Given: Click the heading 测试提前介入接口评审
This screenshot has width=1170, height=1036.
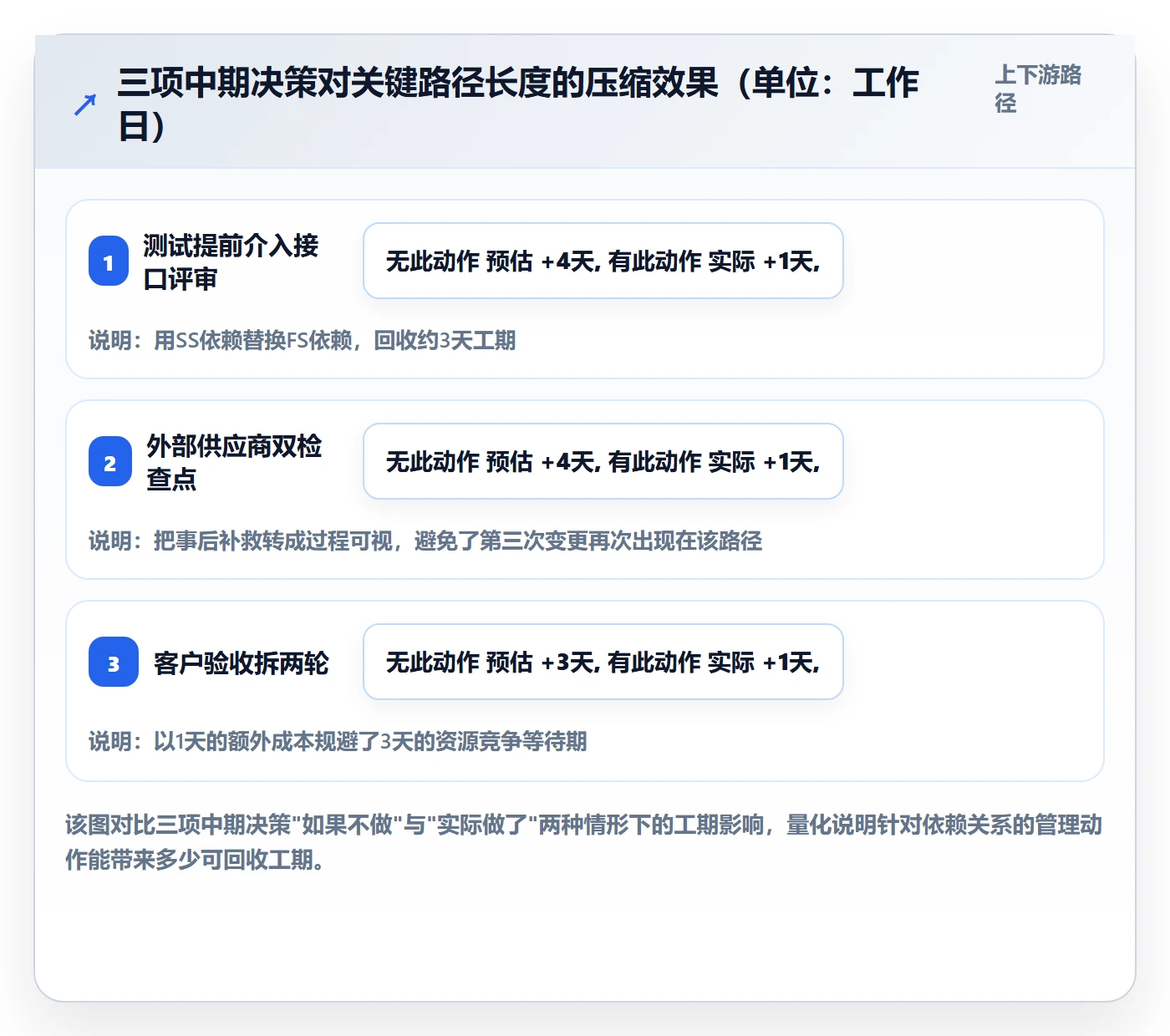Looking at the screenshot, I should pyautogui.click(x=231, y=262).
